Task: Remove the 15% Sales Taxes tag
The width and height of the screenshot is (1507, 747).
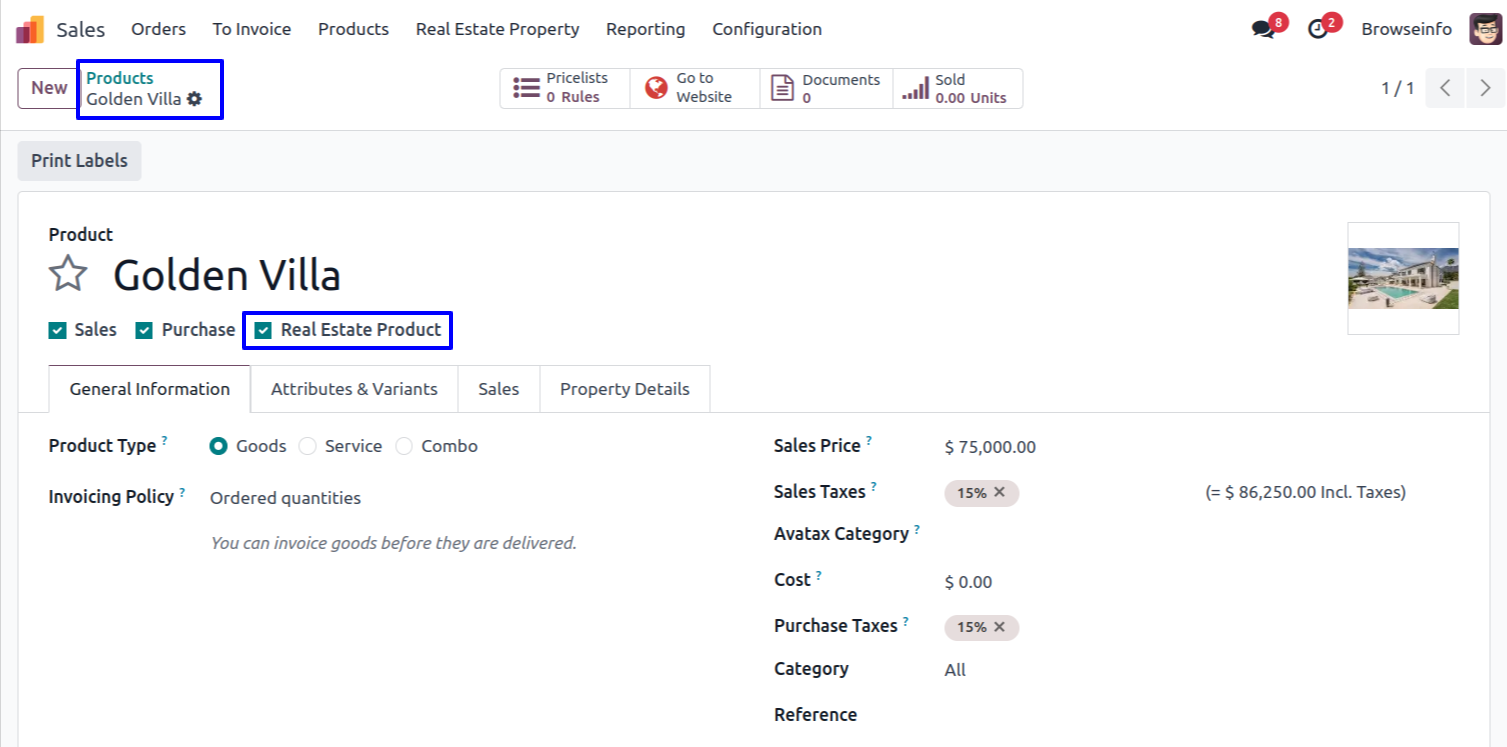Action: 999,492
